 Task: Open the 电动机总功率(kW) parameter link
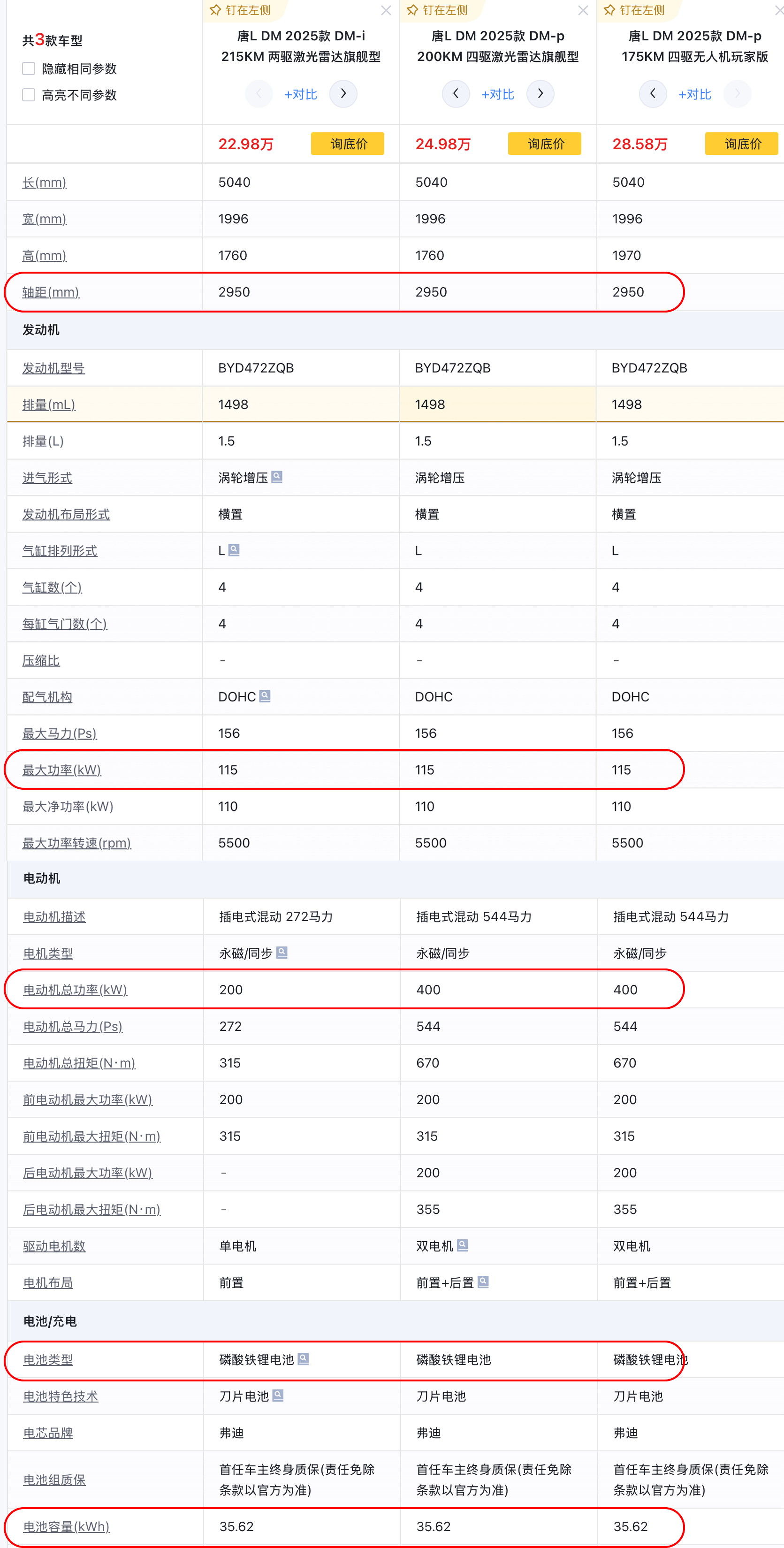[75, 990]
